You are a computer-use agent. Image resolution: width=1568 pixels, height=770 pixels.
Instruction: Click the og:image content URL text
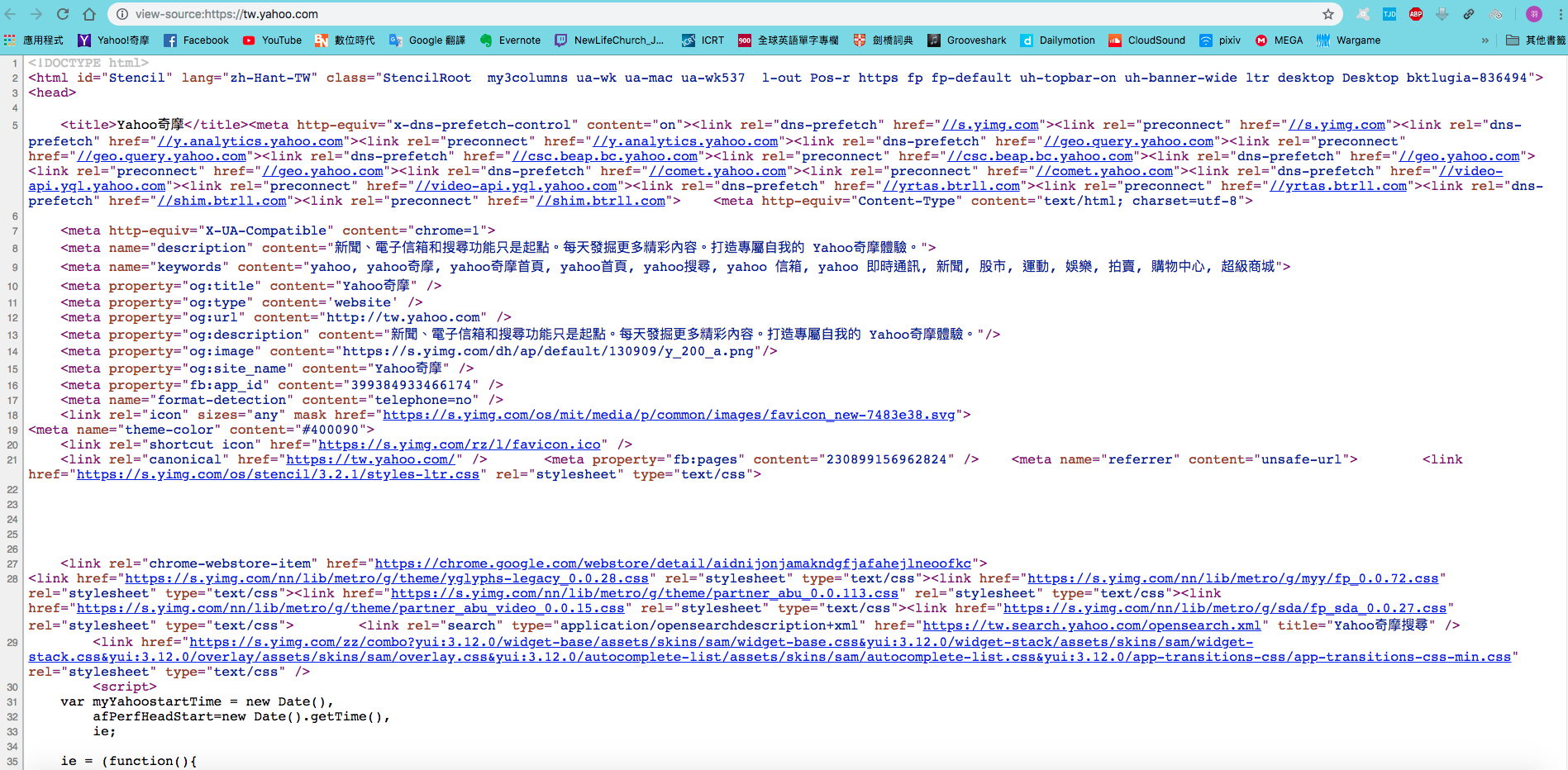(548, 351)
